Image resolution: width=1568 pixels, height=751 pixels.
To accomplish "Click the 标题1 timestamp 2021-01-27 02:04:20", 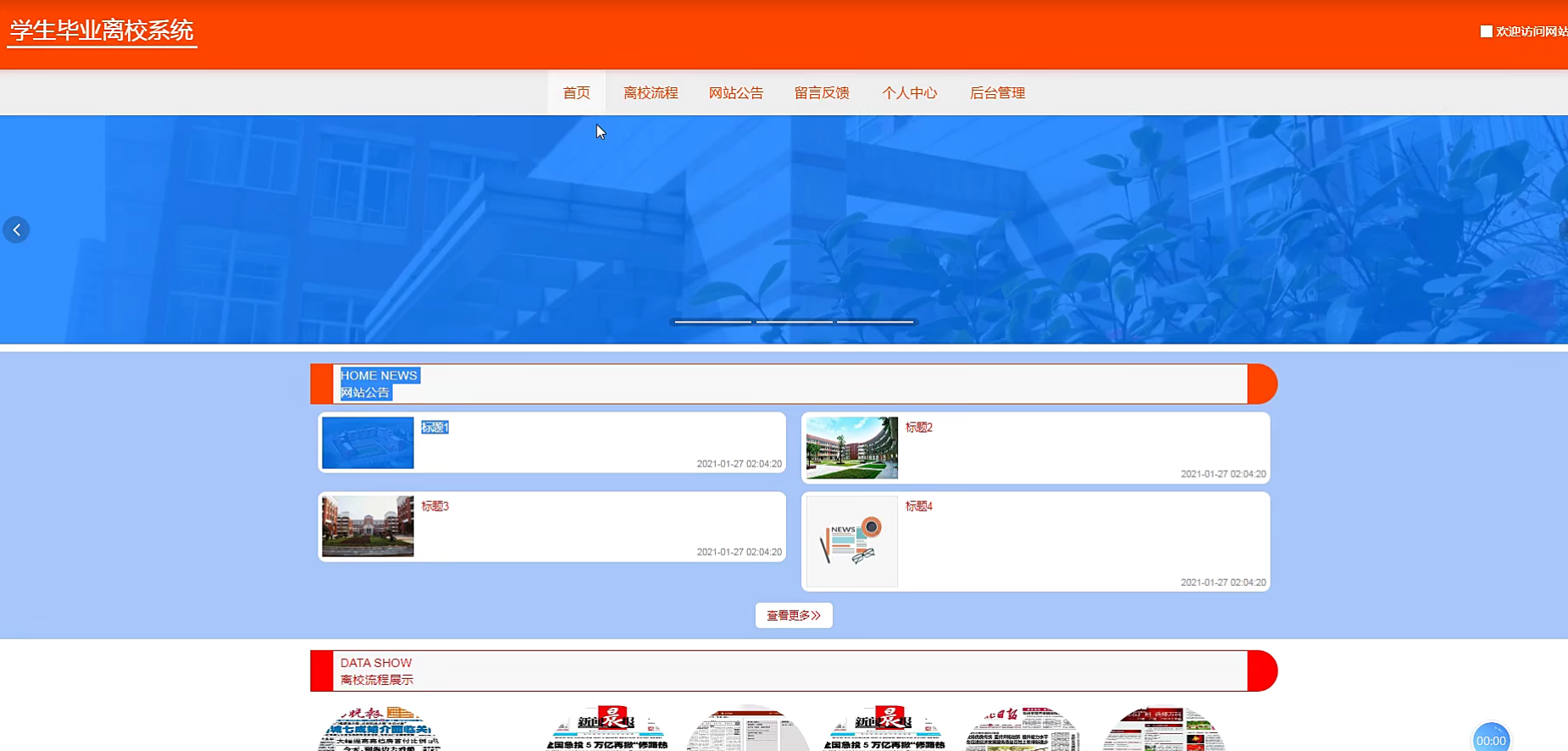I will click(739, 464).
